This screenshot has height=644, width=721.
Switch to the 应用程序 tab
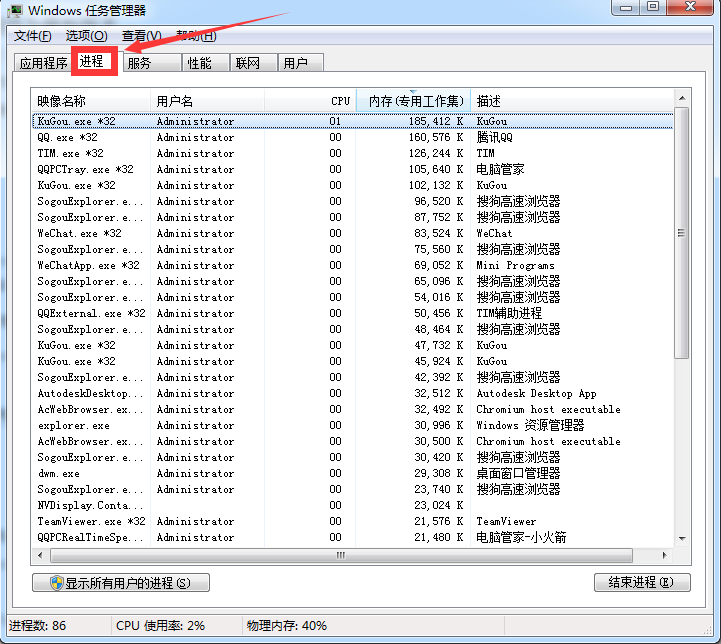(x=43, y=63)
